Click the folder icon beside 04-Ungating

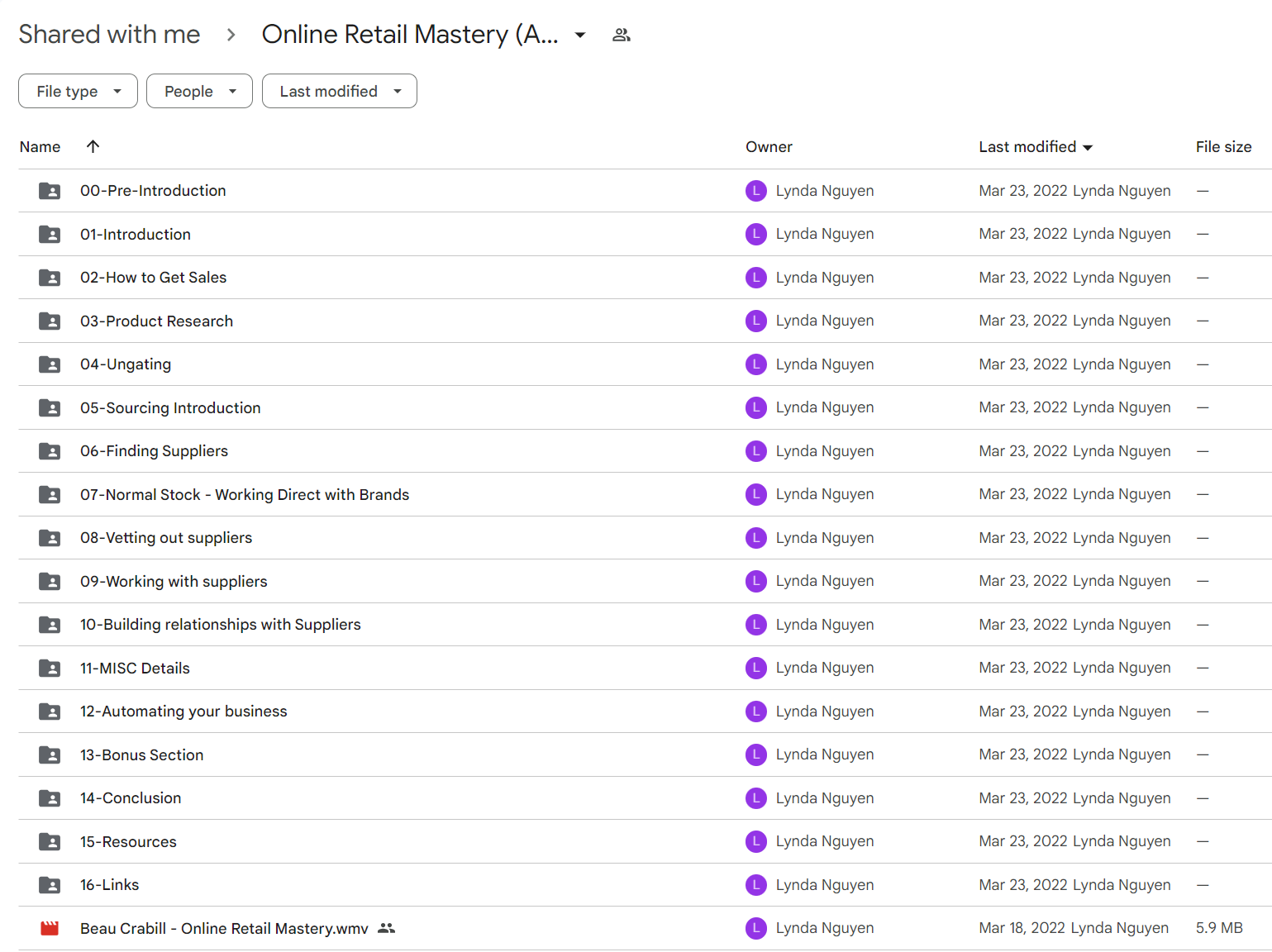tap(50, 364)
